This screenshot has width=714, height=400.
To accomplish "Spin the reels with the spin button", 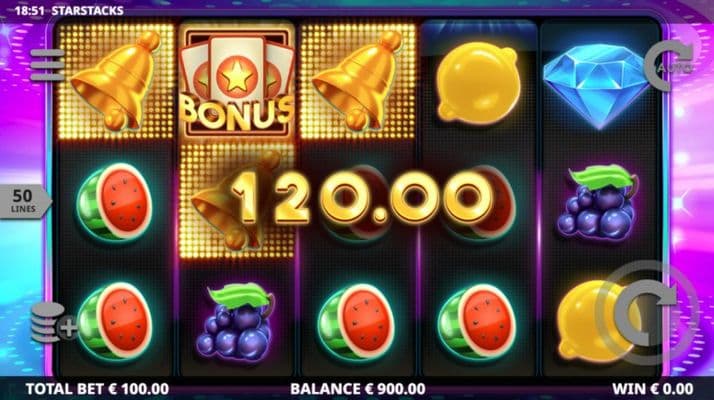I will pyautogui.click(x=645, y=313).
